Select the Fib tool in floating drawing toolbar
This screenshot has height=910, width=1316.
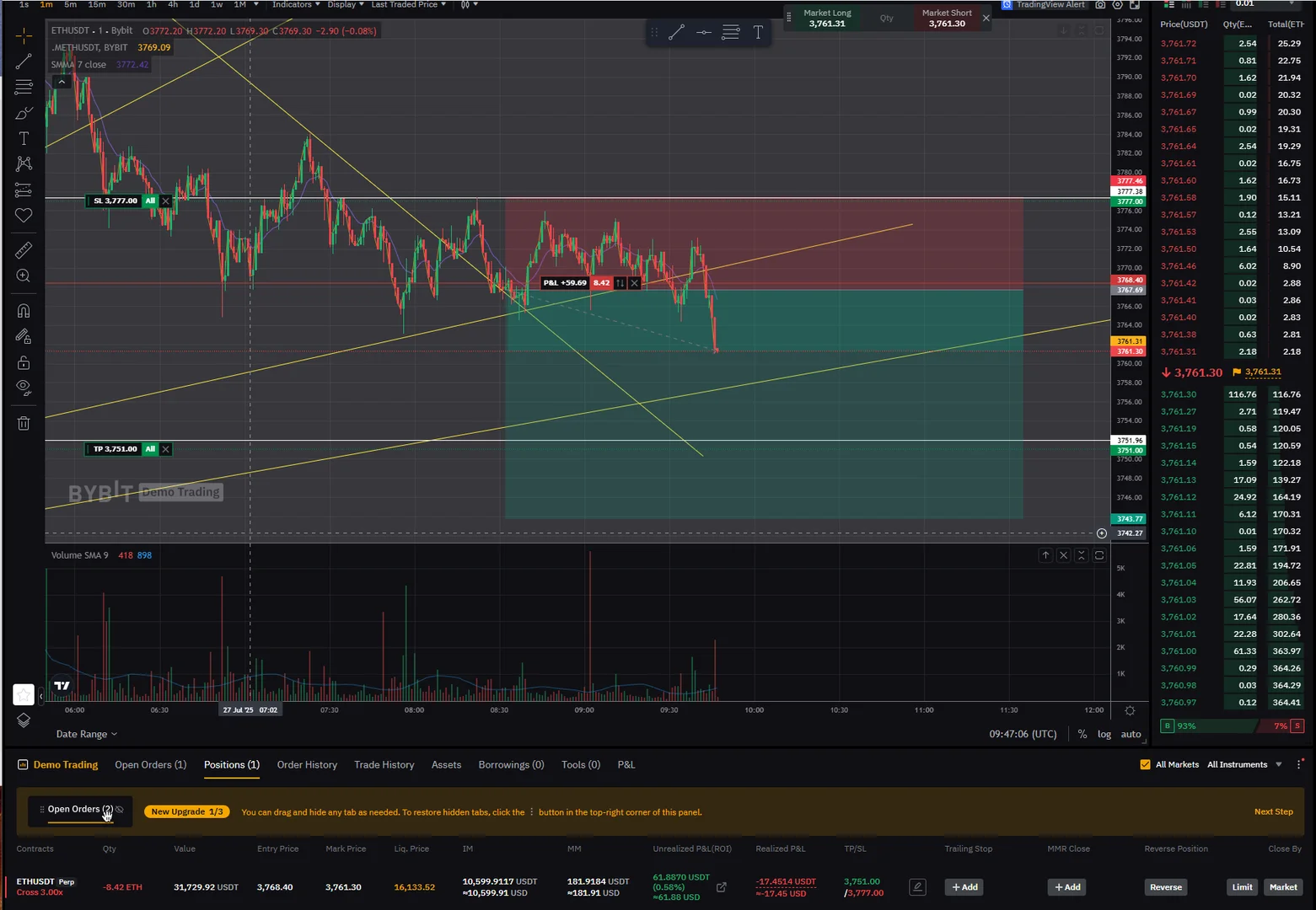[731, 33]
